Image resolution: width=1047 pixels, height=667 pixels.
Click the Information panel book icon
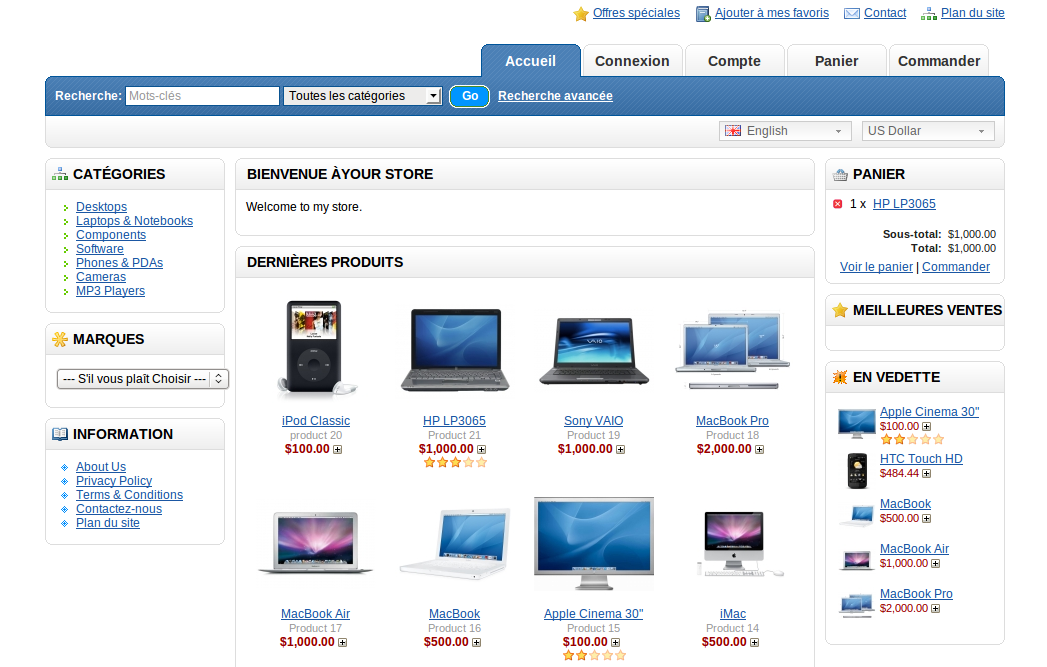coord(60,434)
